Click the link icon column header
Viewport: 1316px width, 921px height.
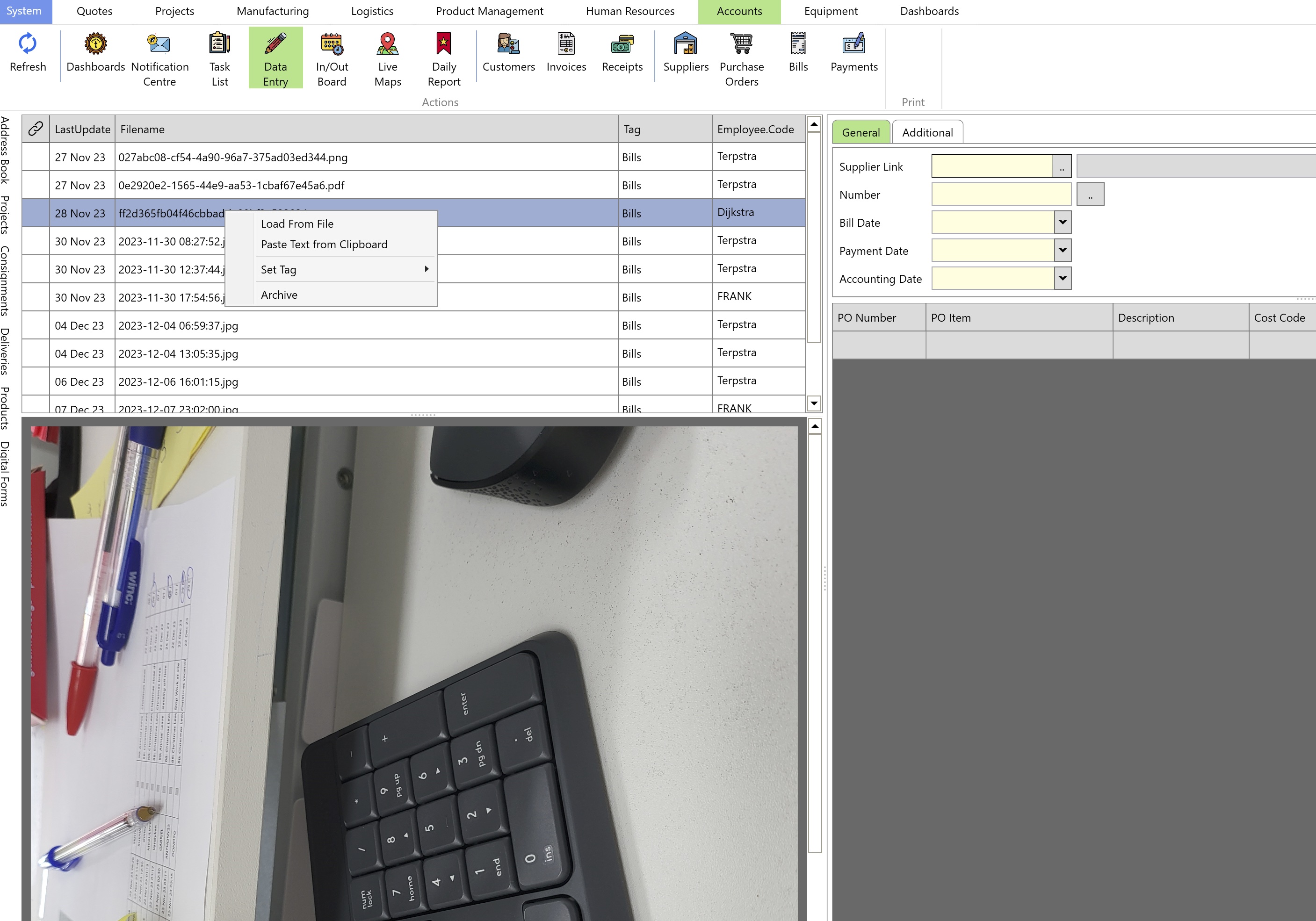[36, 129]
